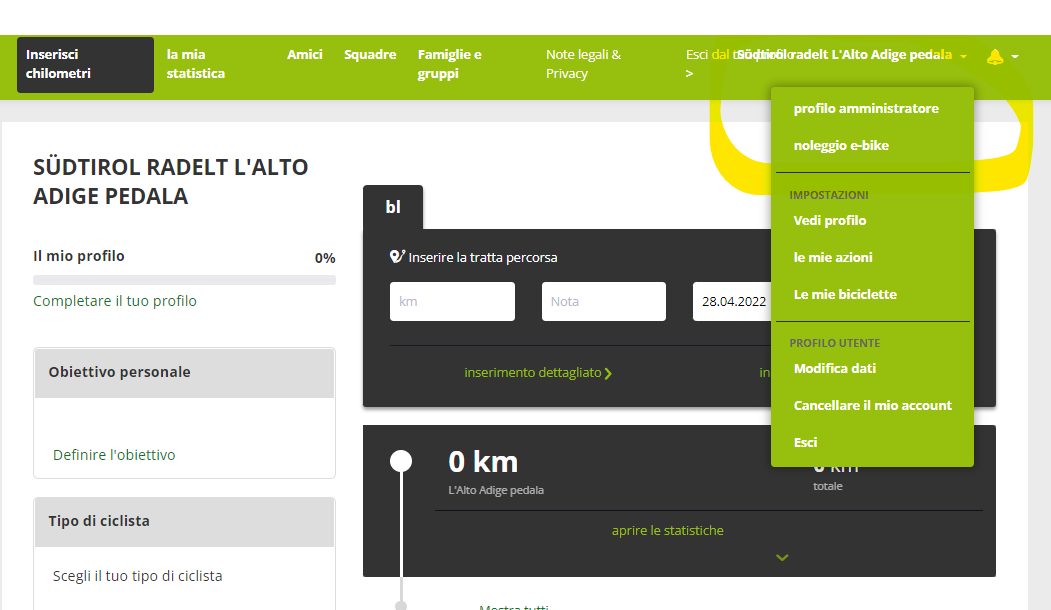This screenshot has width=1051, height=610.
Task: Expand statistics with the down chevron
Action: click(782, 557)
